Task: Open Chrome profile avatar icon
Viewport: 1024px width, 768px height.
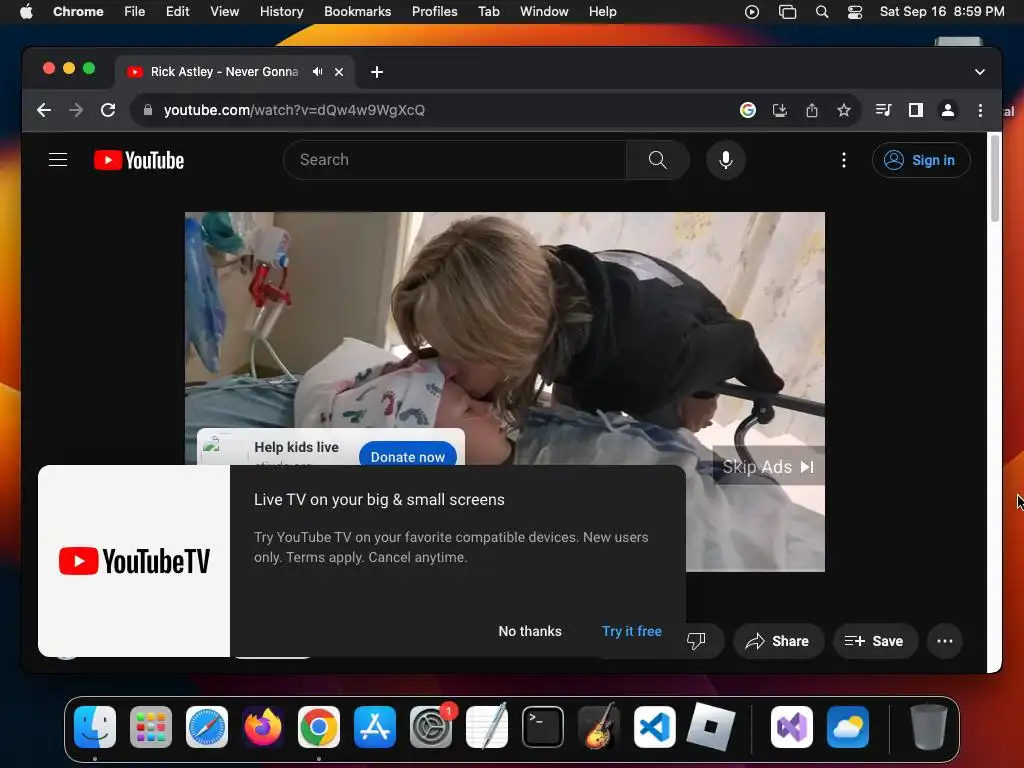Action: pyautogui.click(x=948, y=110)
